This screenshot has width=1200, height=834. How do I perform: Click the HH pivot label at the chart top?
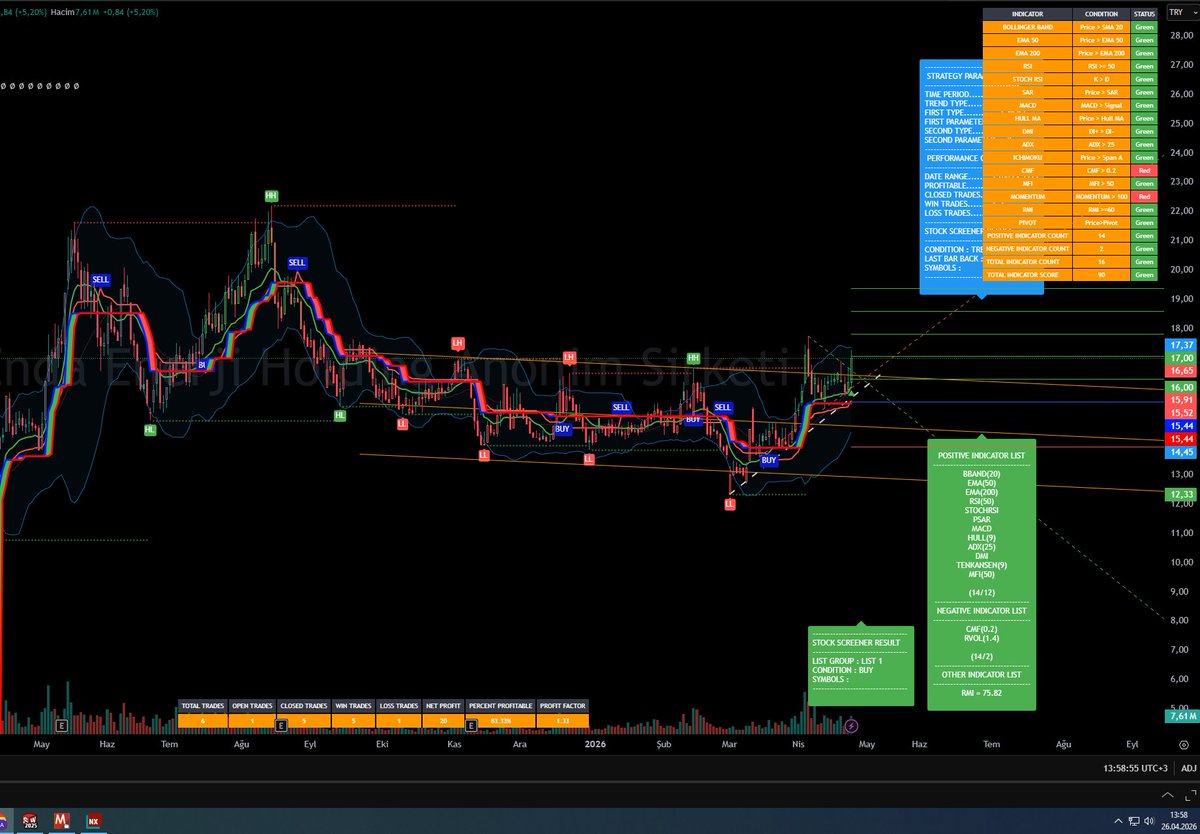(270, 196)
